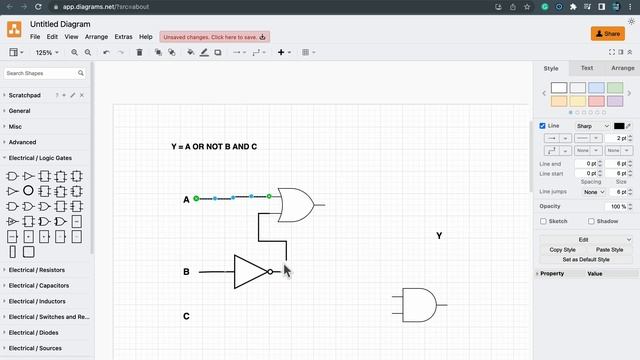Enable the Sketch checkbox

pyautogui.click(x=543, y=221)
